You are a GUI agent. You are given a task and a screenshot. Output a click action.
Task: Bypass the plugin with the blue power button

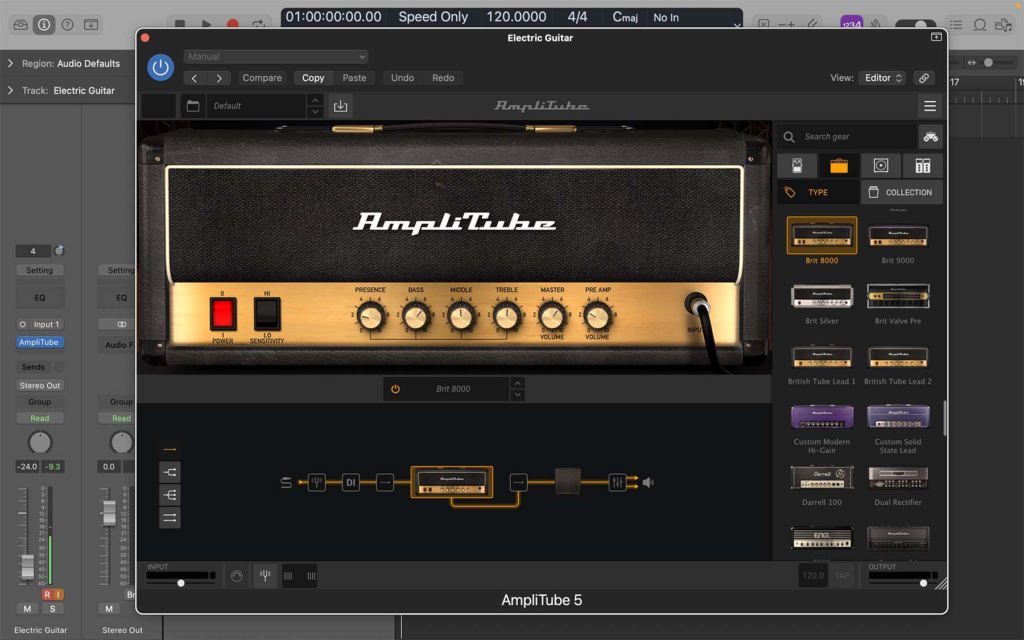click(x=160, y=67)
